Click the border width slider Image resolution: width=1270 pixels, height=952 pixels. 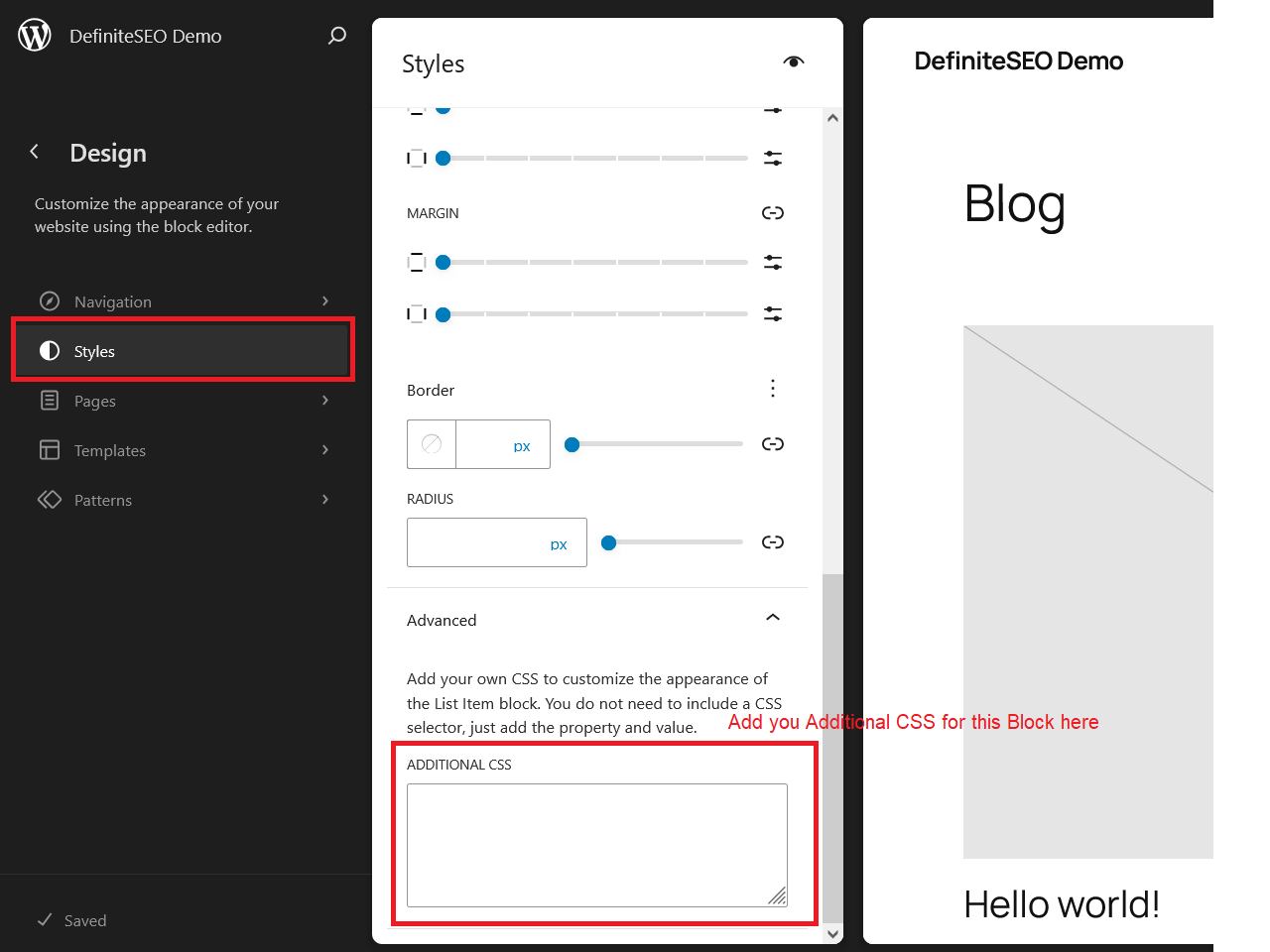(654, 444)
